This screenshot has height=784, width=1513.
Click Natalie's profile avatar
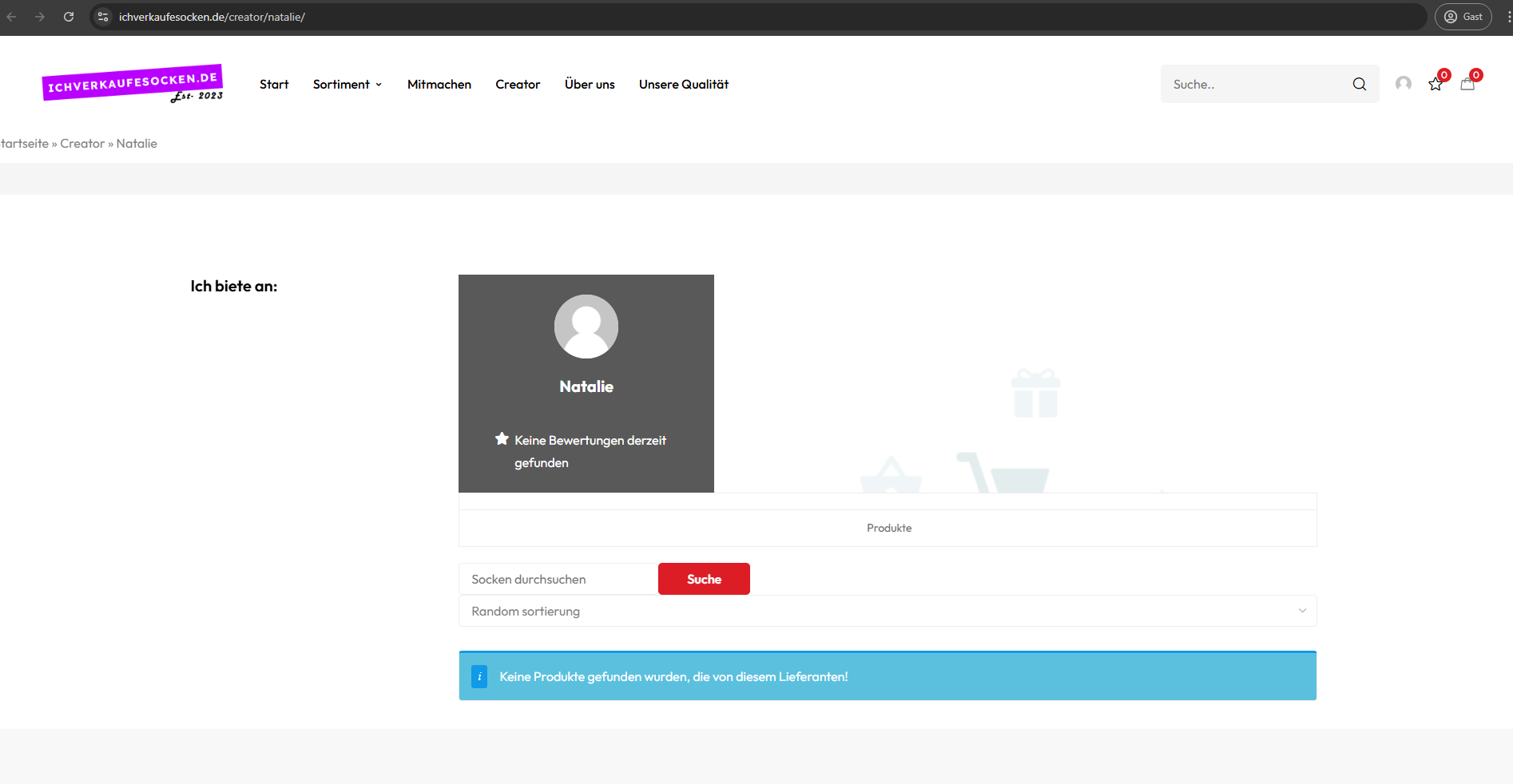coord(586,327)
